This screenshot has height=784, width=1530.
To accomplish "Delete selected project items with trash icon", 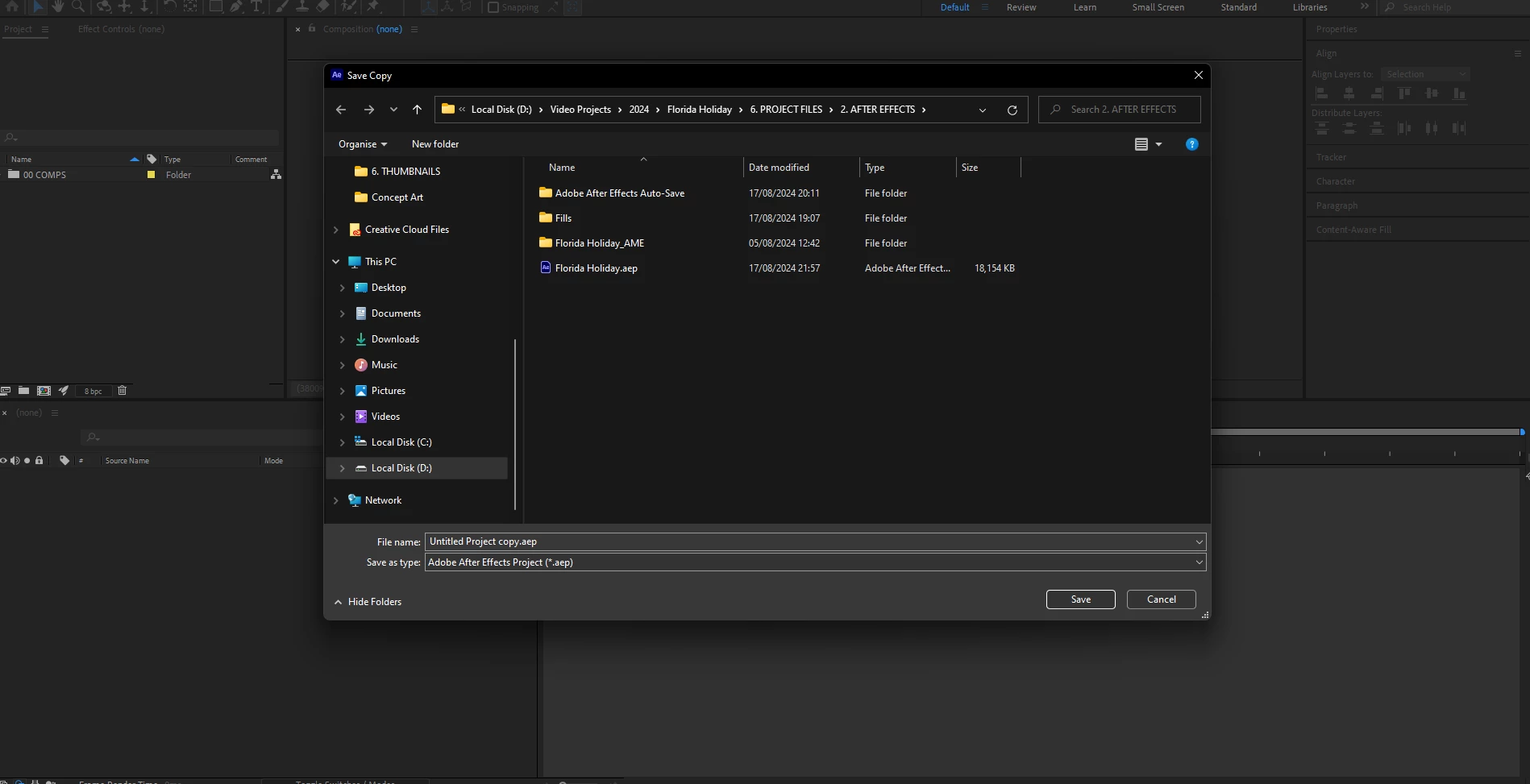I will point(123,391).
